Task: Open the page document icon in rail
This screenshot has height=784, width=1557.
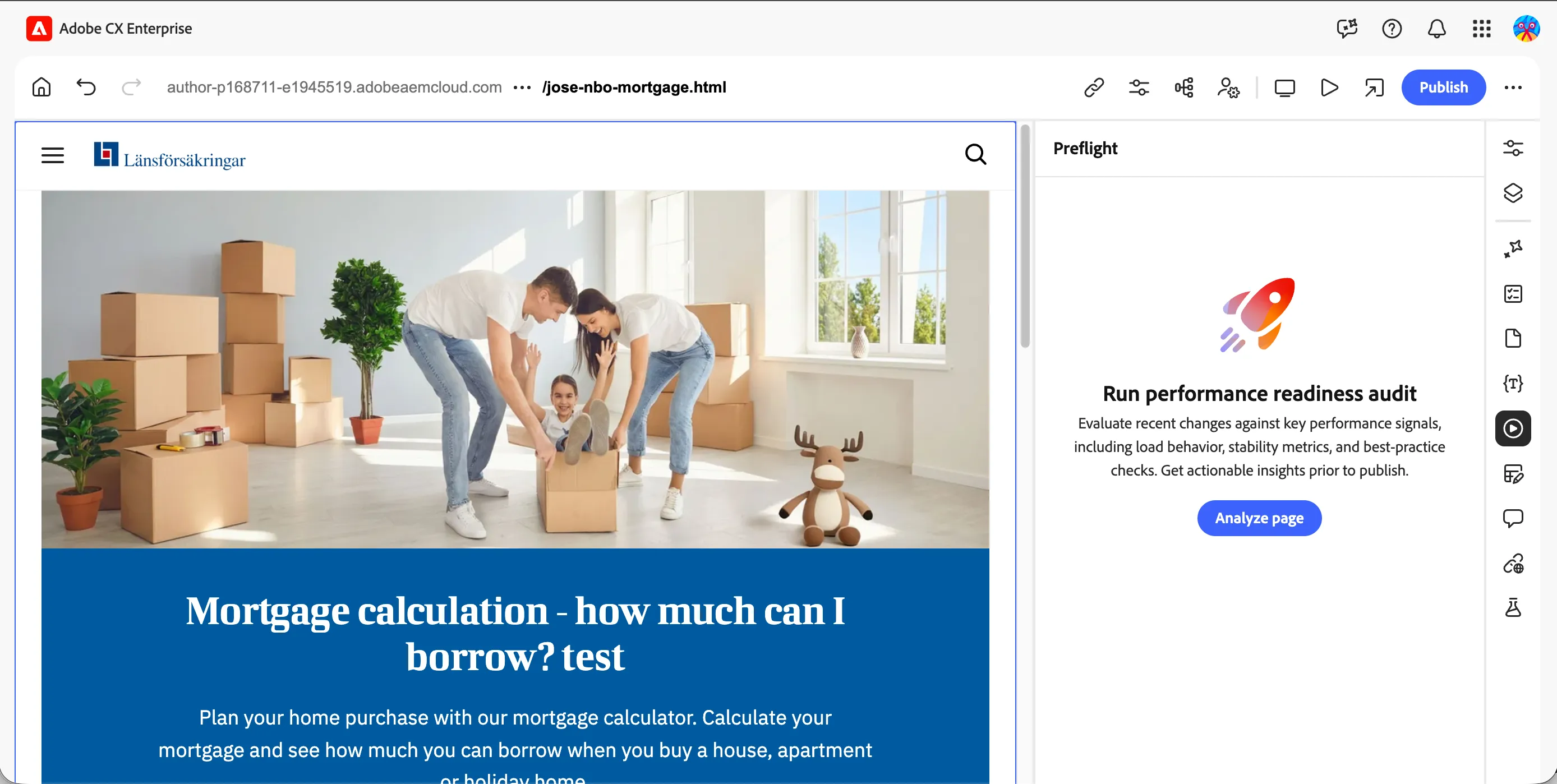Action: (1513, 339)
